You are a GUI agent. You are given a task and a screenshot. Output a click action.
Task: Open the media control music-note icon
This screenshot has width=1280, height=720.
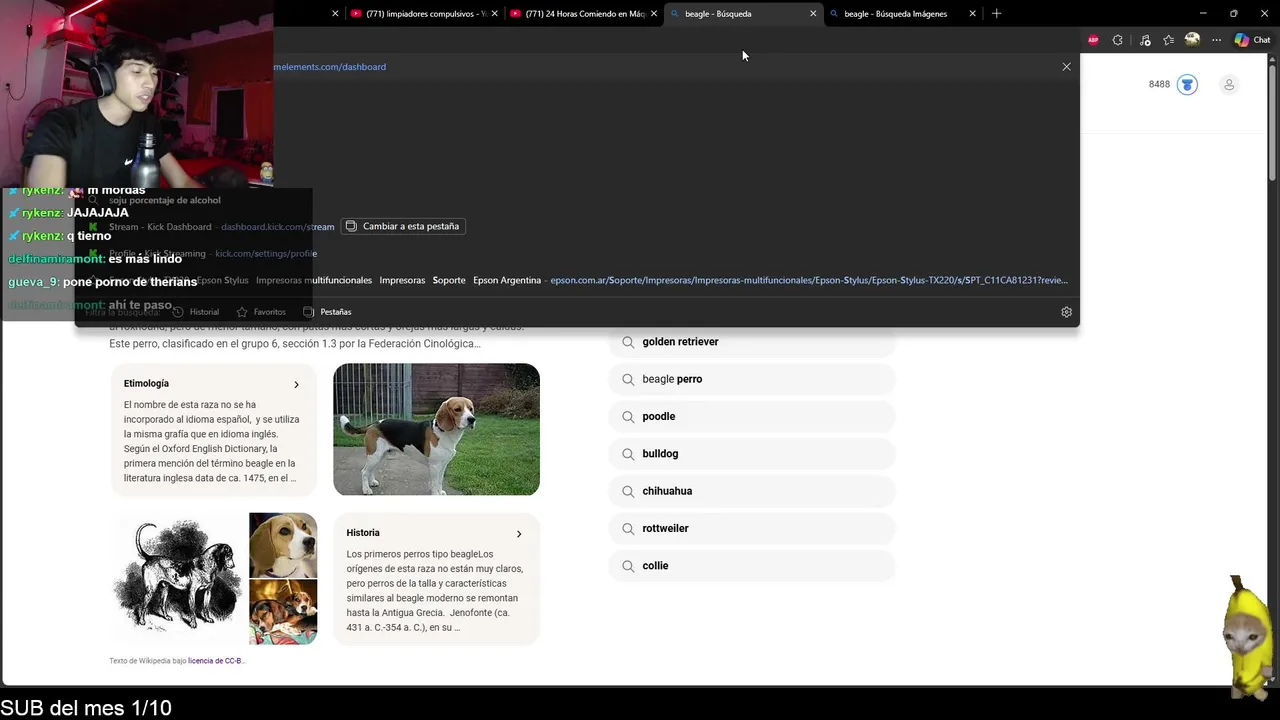[1145, 40]
